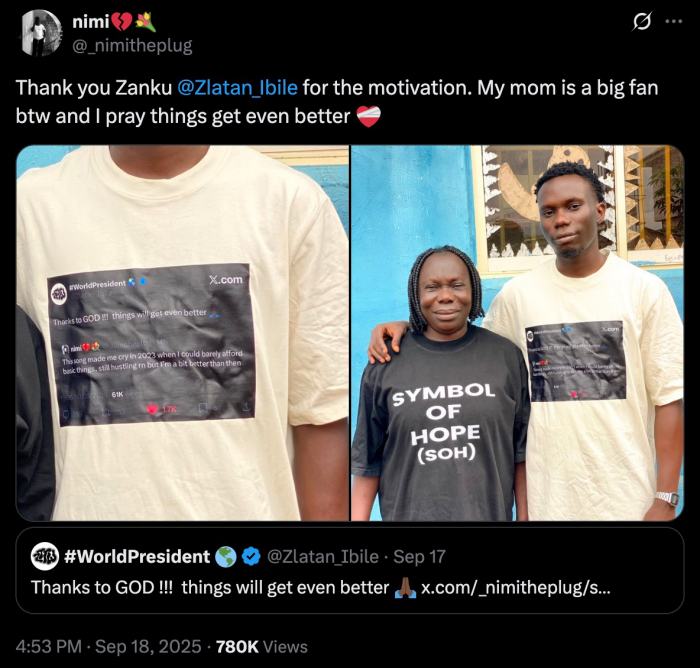This screenshot has height=668, width=700.
Task: Click the globe emoji beside #WorldPresident
Action: click(x=226, y=557)
